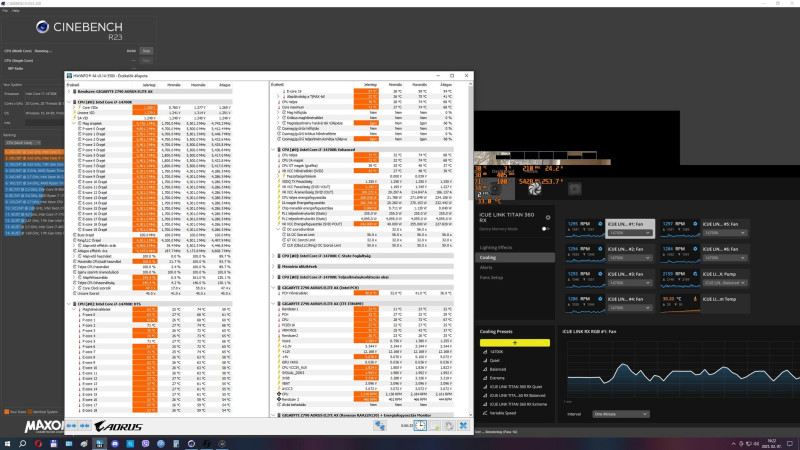Viewport: 800px width, 450px height.
Task: Click HWiNFO navigate-right arrows button
Action: (85, 426)
